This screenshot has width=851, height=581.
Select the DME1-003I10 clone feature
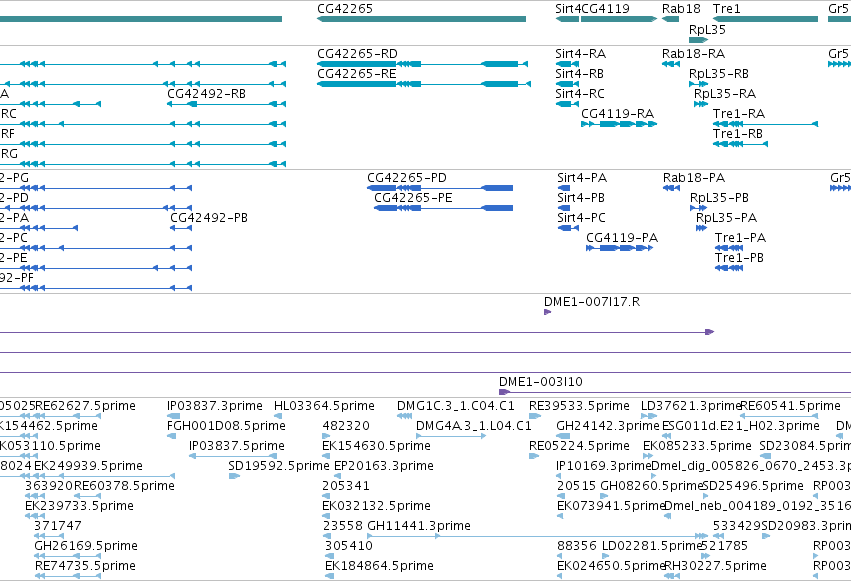click(x=541, y=382)
